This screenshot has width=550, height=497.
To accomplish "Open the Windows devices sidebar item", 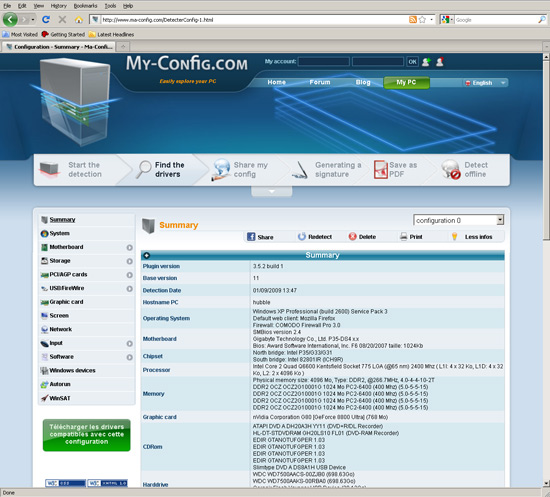I will point(72,370).
